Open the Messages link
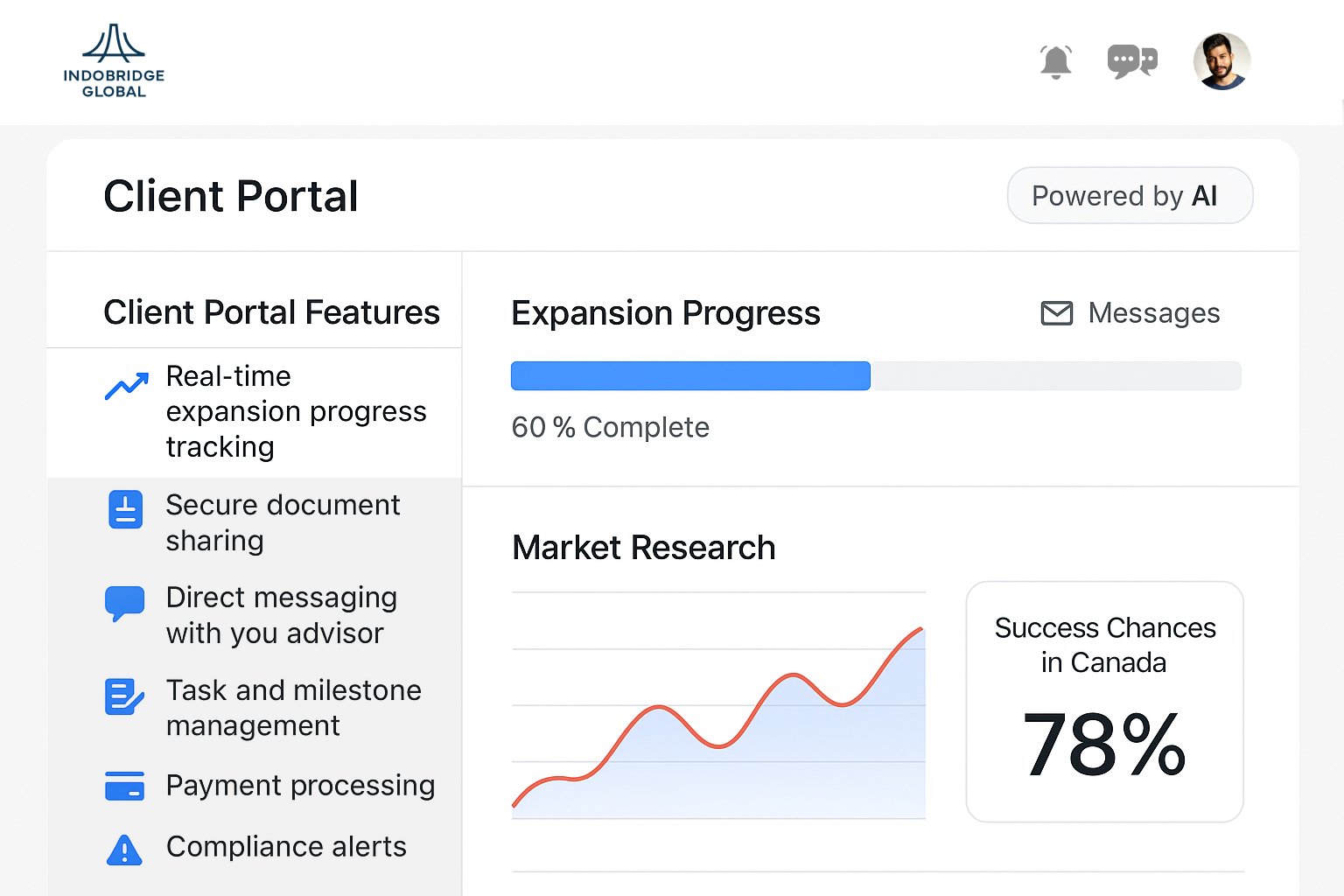 tap(1153, 313)
